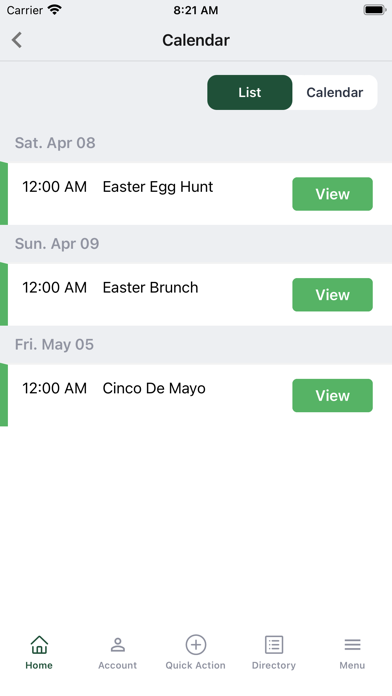Open the Directory list icon
Screen dimensions: 392x696
point(274,645)
